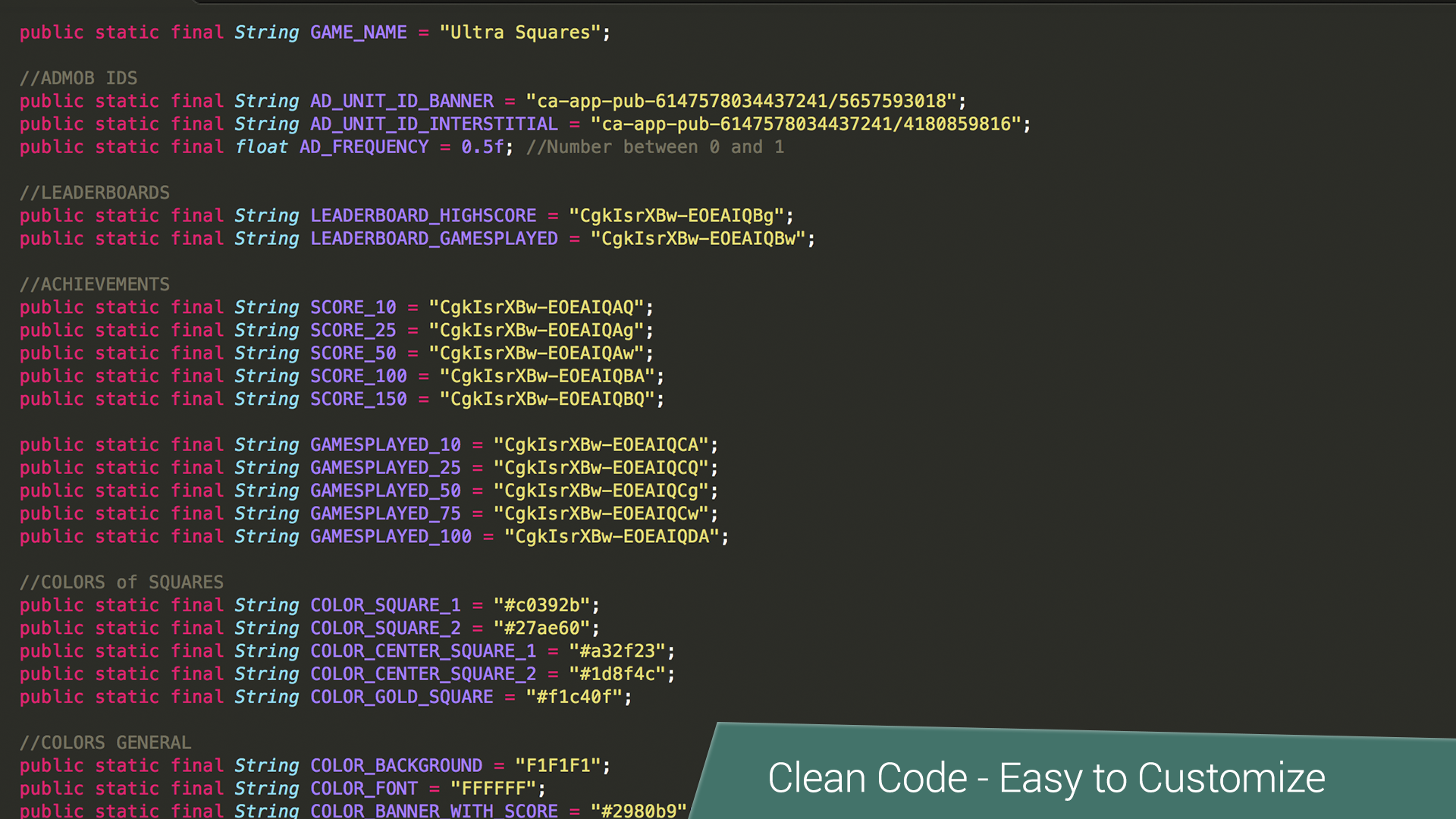
Task: Click the COLOR_GOLD_SQUARE constant name
Action: pos(401,698)
